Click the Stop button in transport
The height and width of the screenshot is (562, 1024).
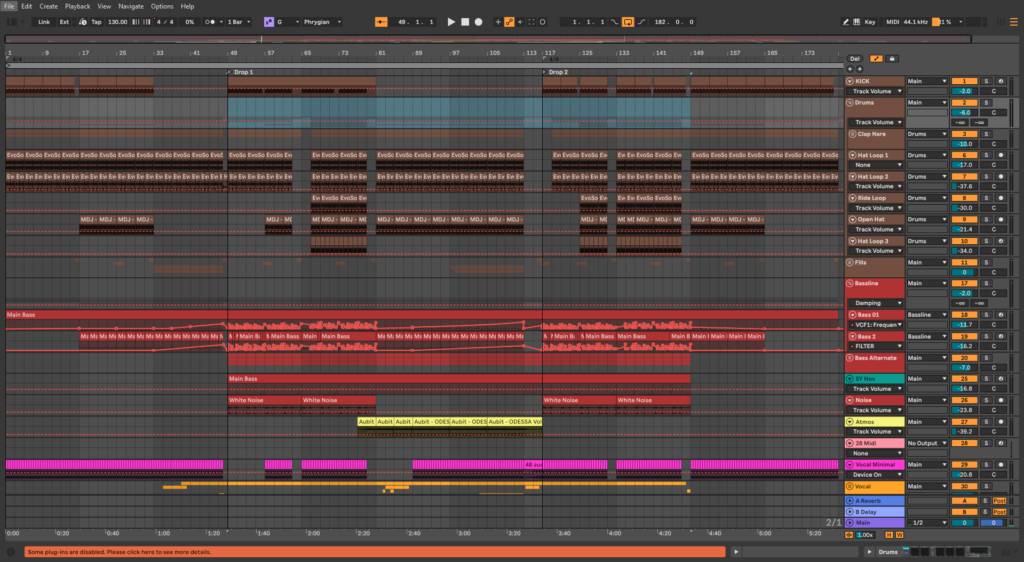point(465,21)
